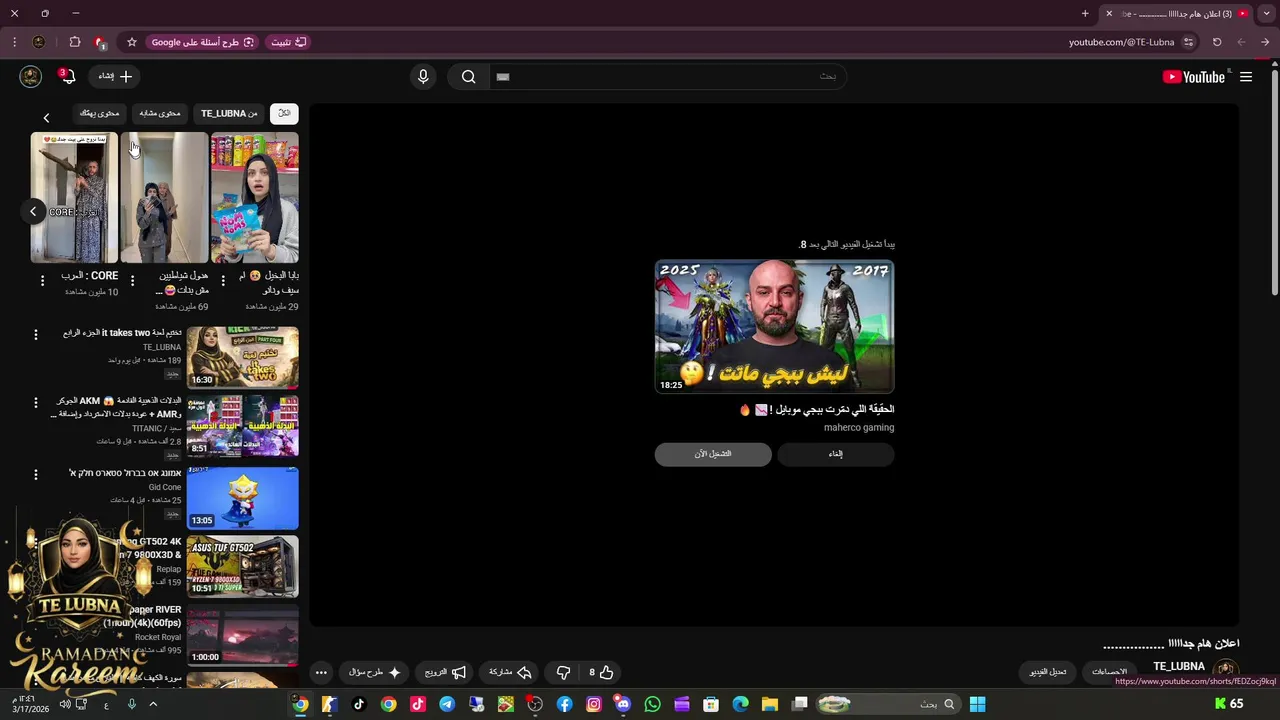Click the Promote (الترويج) megaphone button

(445, 673)
